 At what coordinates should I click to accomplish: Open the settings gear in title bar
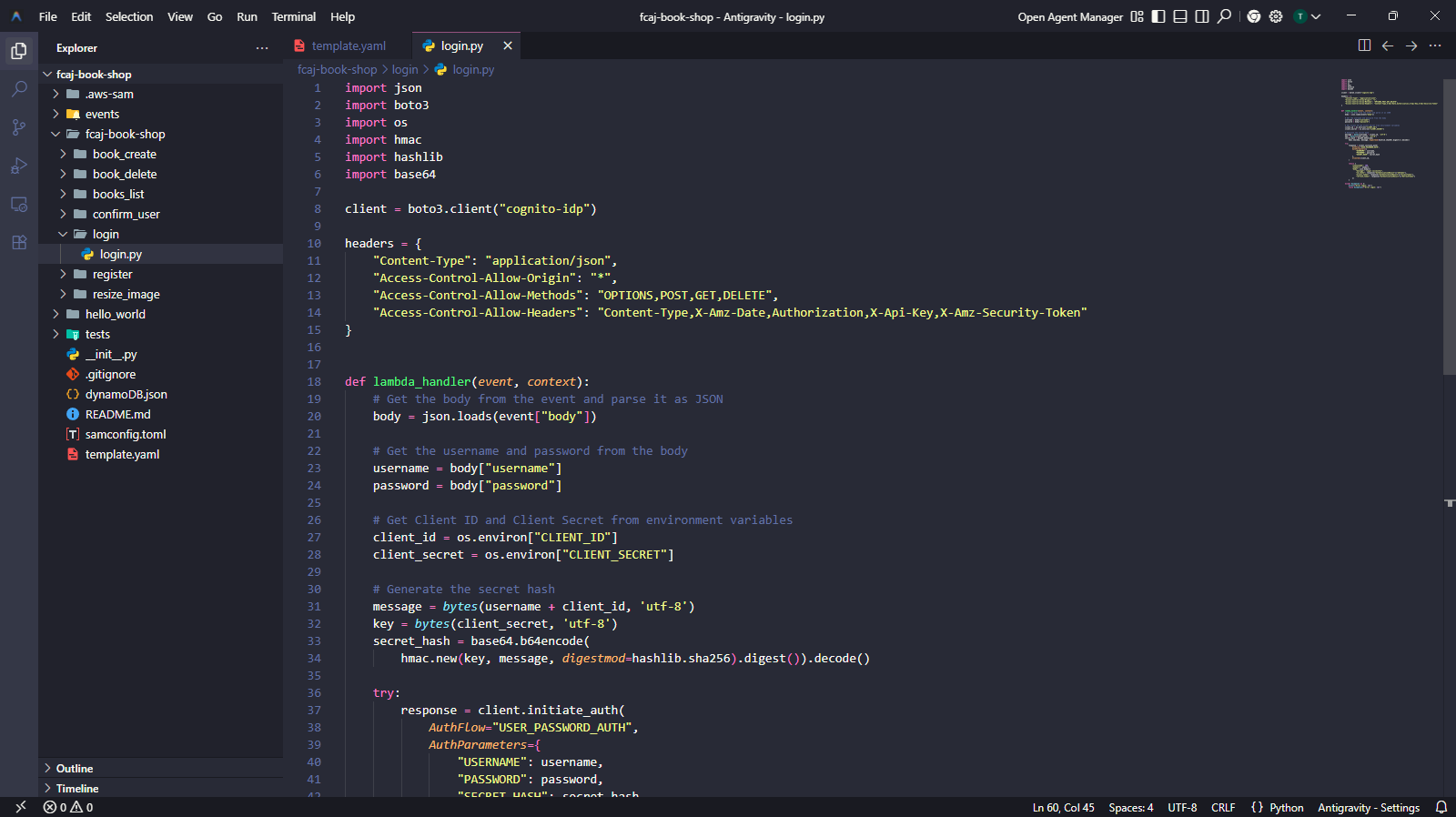pyautogui.click(x=1276, y=16)
